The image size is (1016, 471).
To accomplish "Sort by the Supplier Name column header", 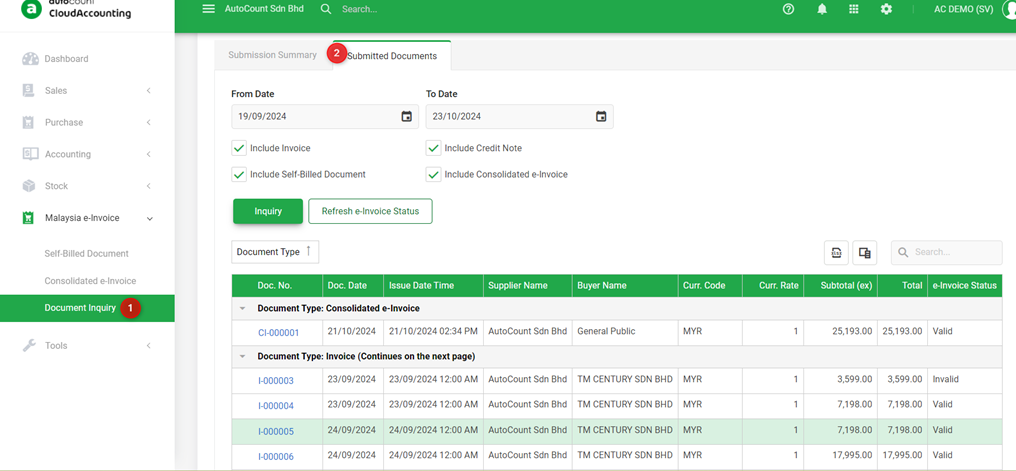I will [527, 286].
